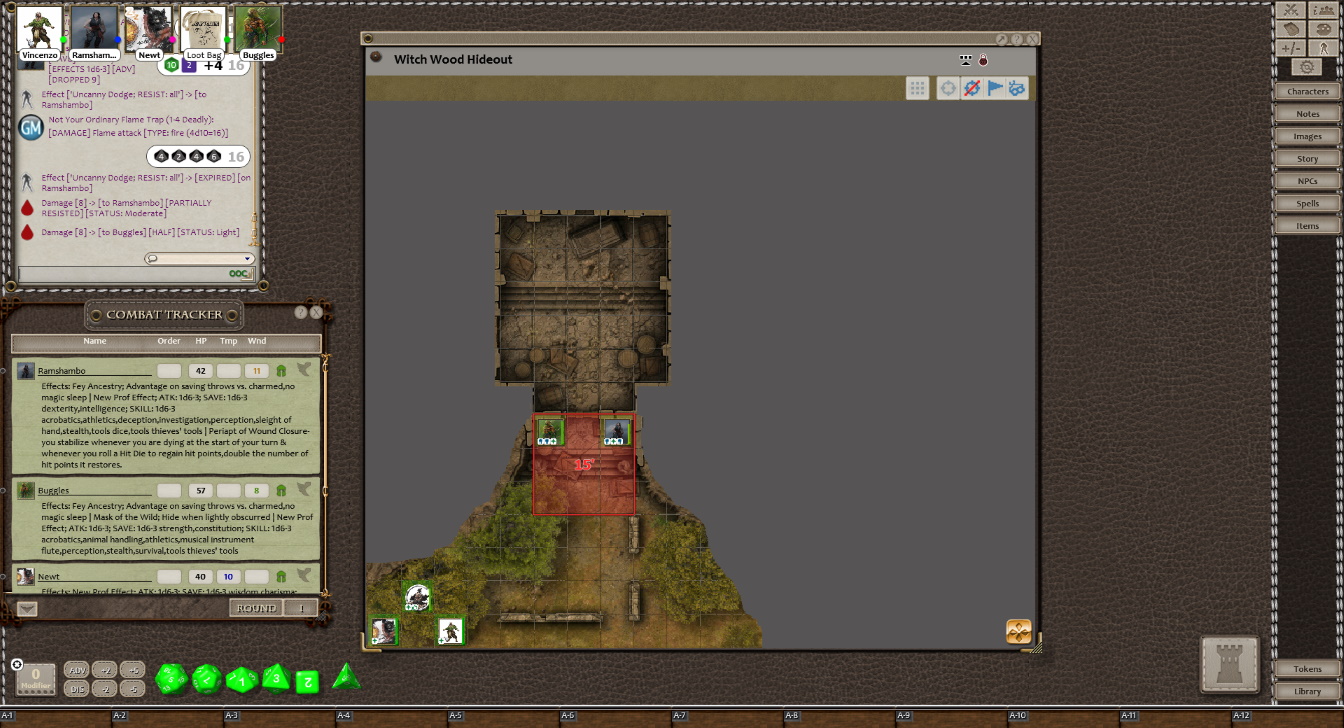The image size is (1344, 728).
Task: Expand the Combat Tracker menu arrow
Action: pyautogui.click(x=27, y=608)
